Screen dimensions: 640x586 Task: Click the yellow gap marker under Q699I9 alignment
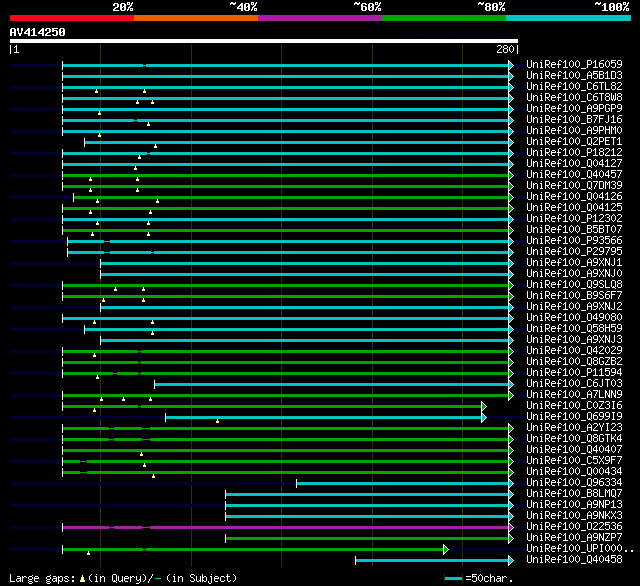(x=218, y=421)
